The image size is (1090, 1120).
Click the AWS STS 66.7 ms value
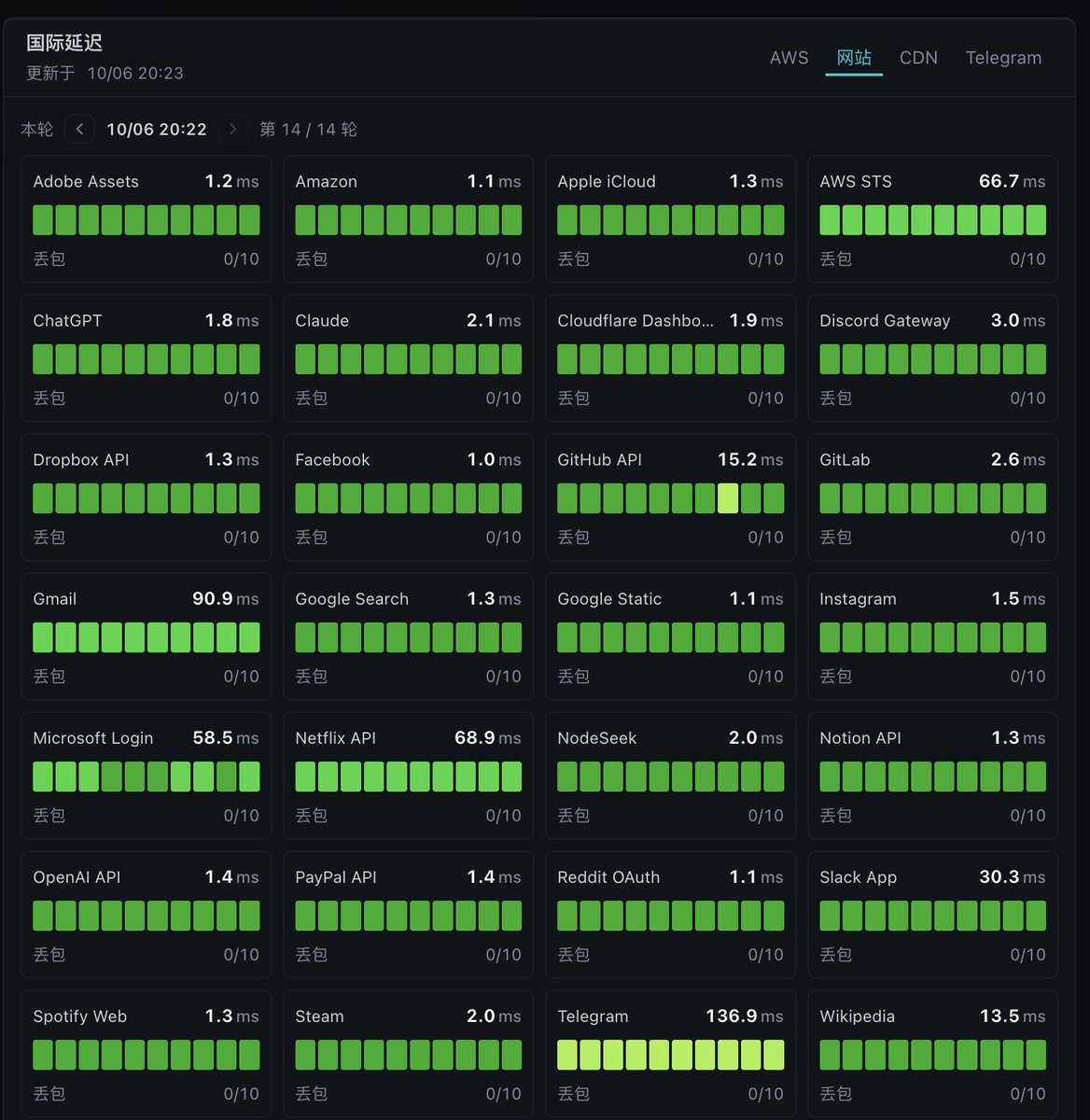click(1012, 181)
